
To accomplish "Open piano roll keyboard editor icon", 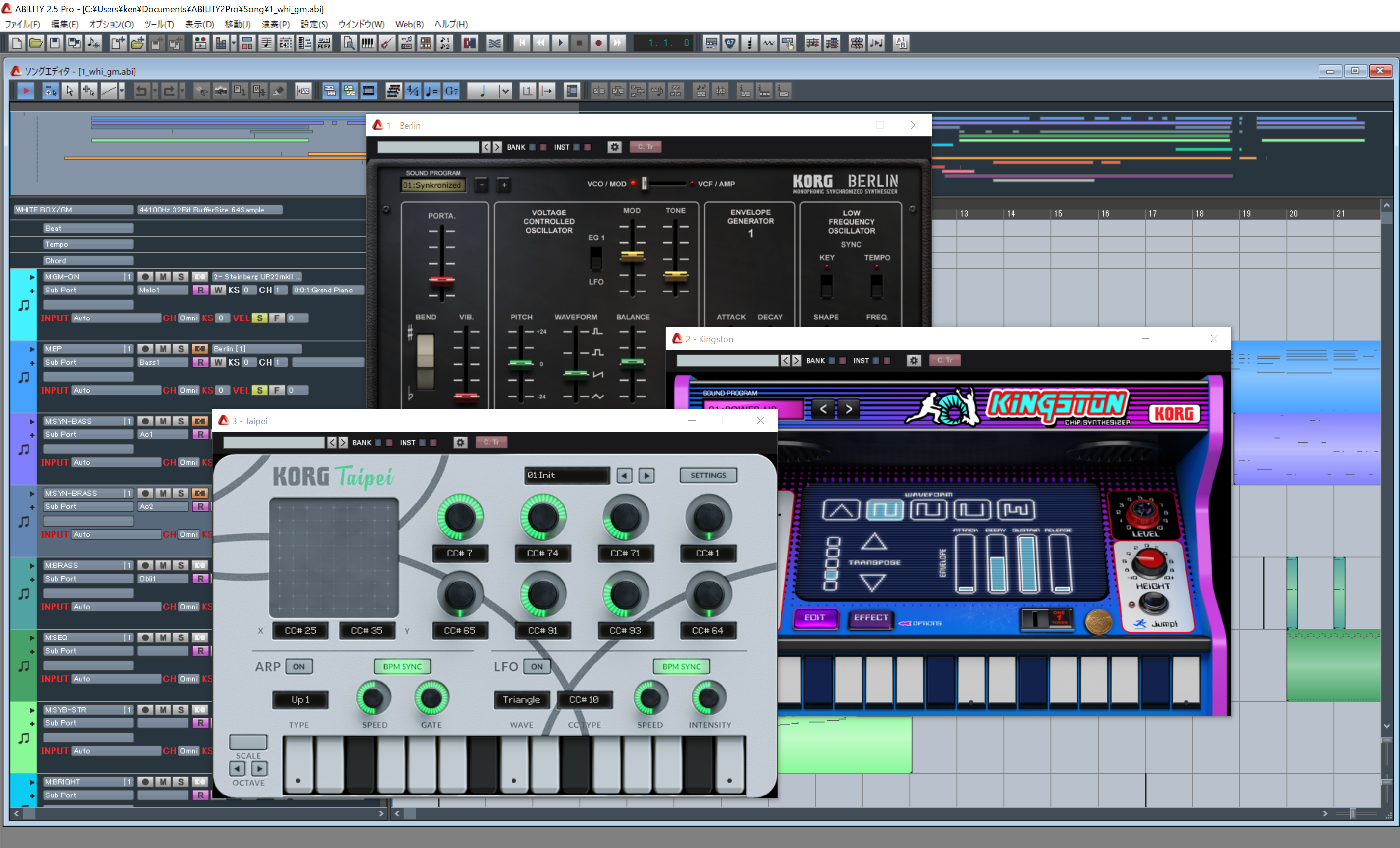I will 368,43.
